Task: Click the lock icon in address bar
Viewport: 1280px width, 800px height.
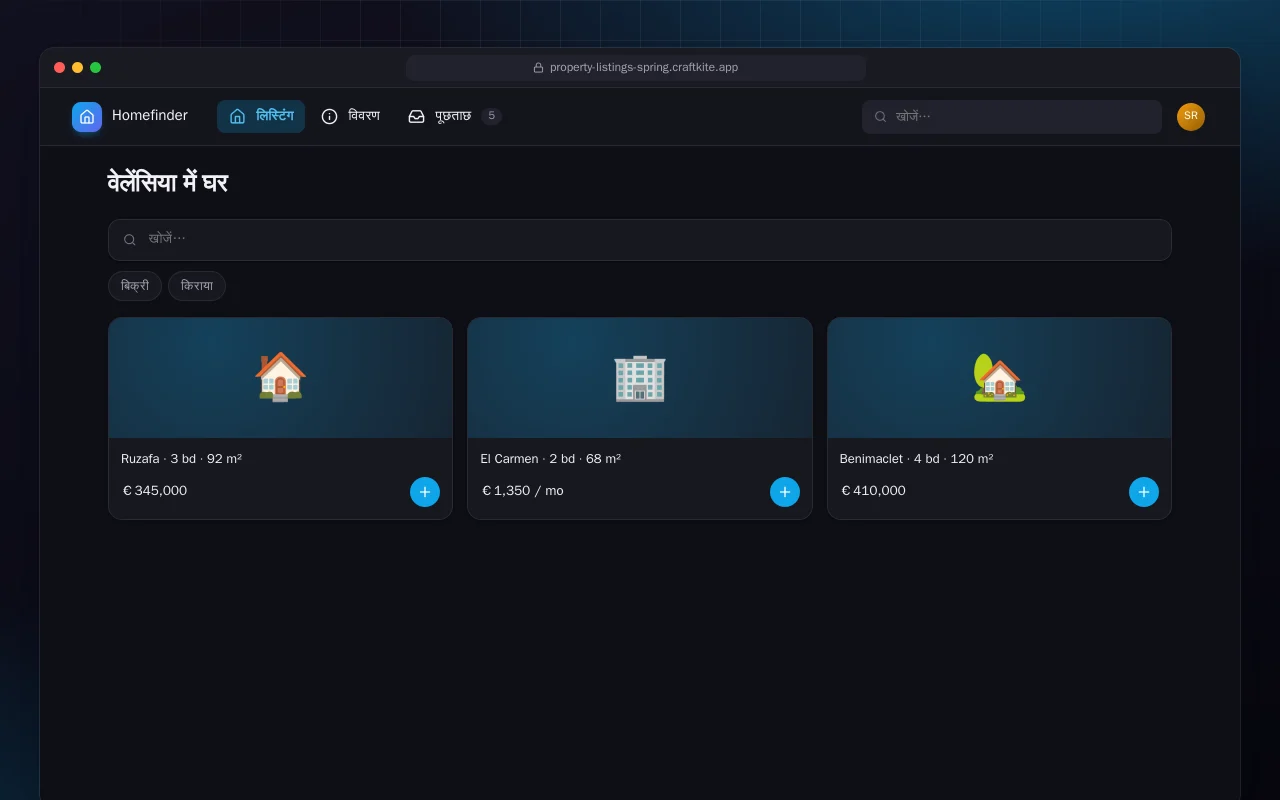Action: [x=538, y=68]
